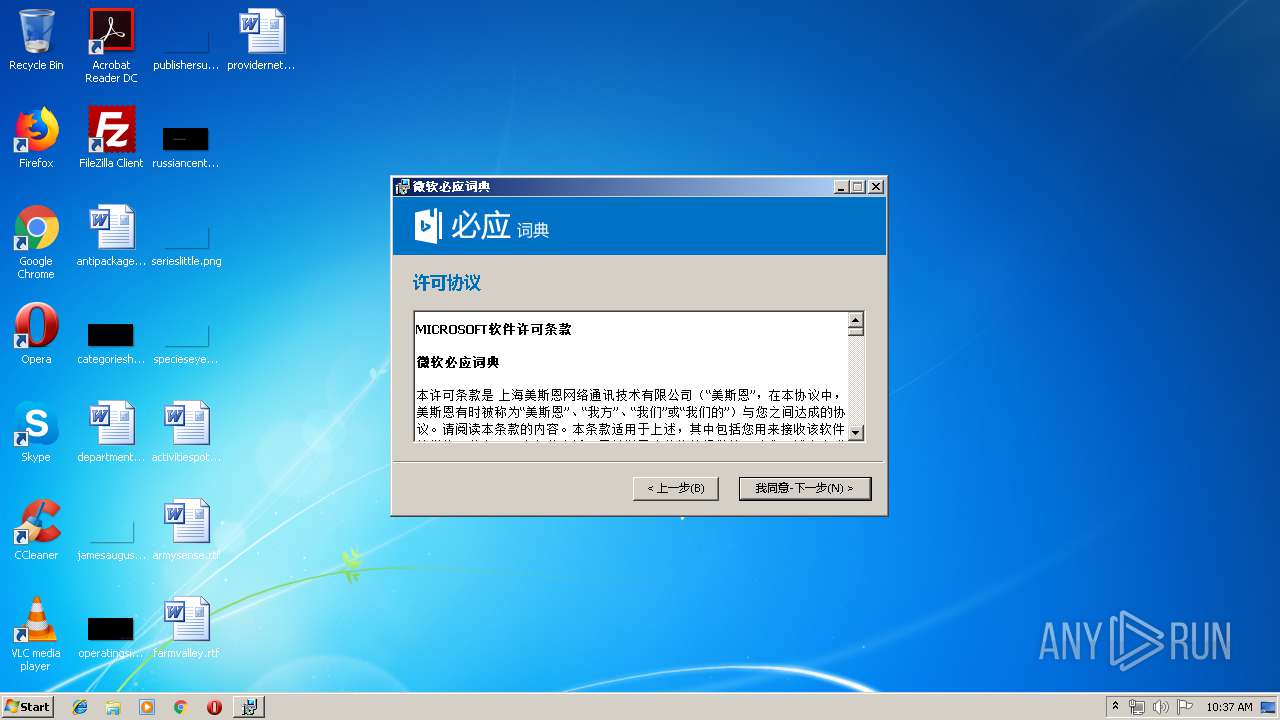The image size is (1280, 720).
Task: Click the MICROSOFT软件许可条款 heading
Action: coord(494,329)
